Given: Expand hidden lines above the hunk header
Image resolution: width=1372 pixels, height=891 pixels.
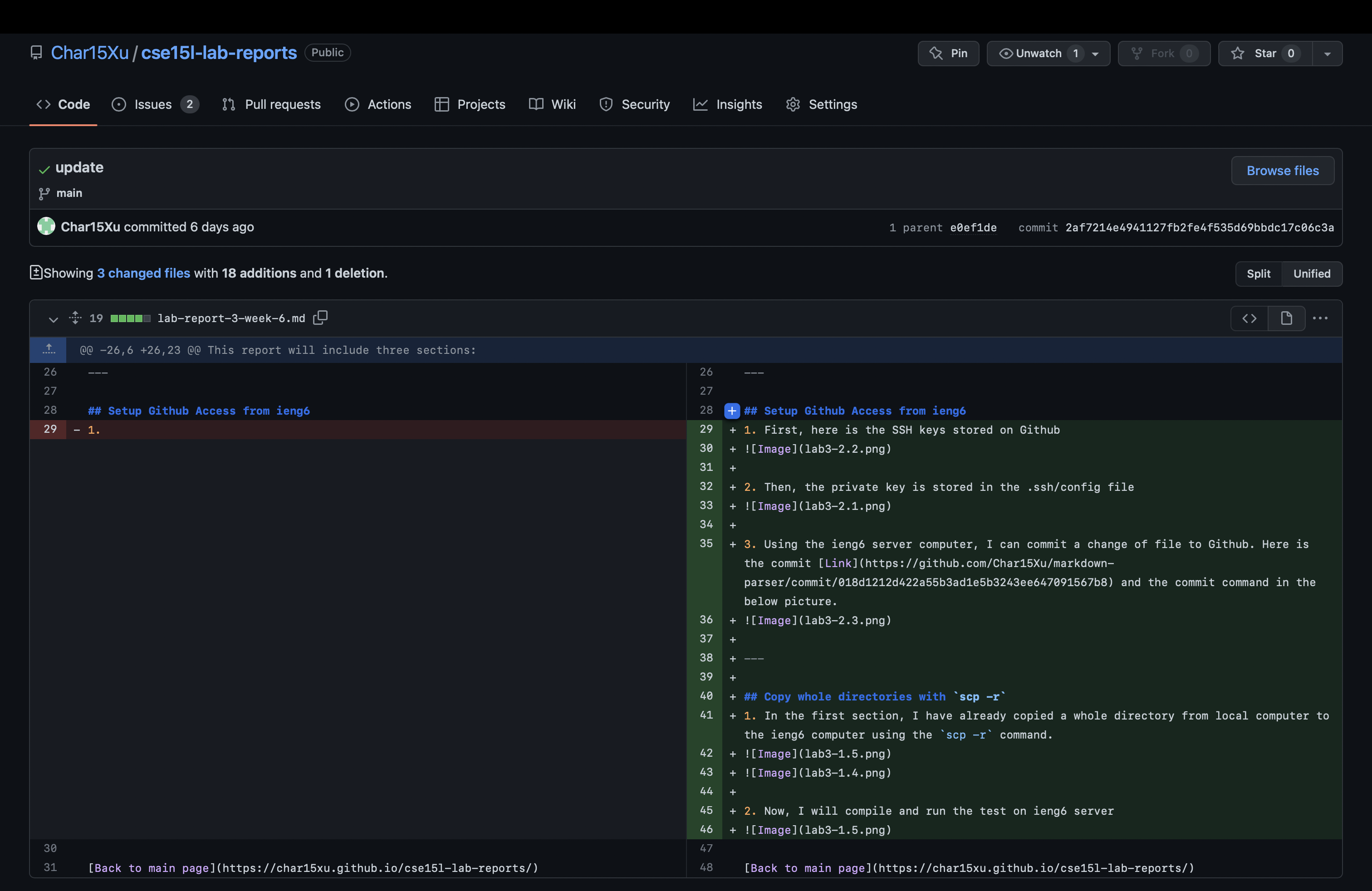Looking at the screenshot, I should pos(49,349).
